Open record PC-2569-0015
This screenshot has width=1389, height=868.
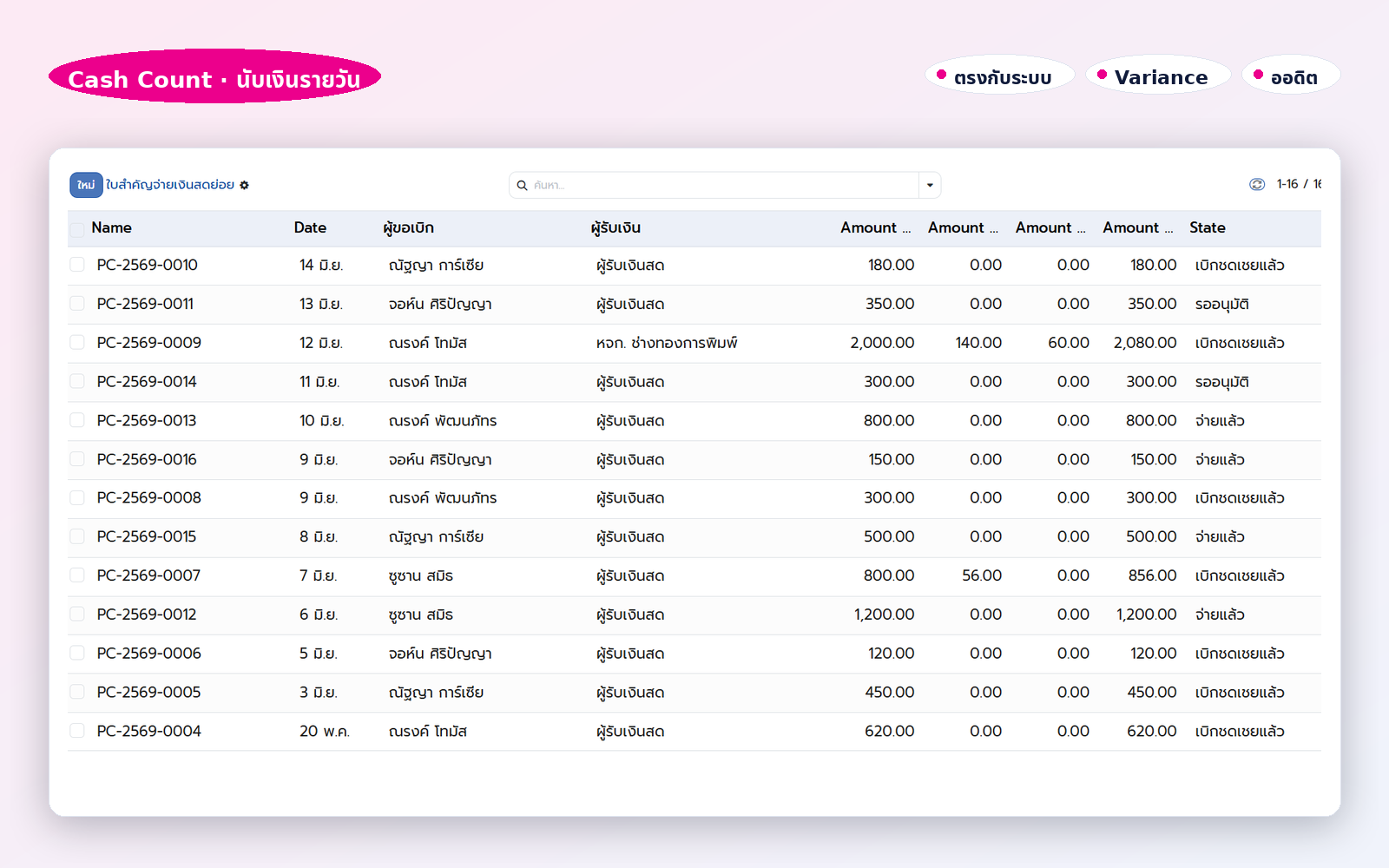coord(147,536)
